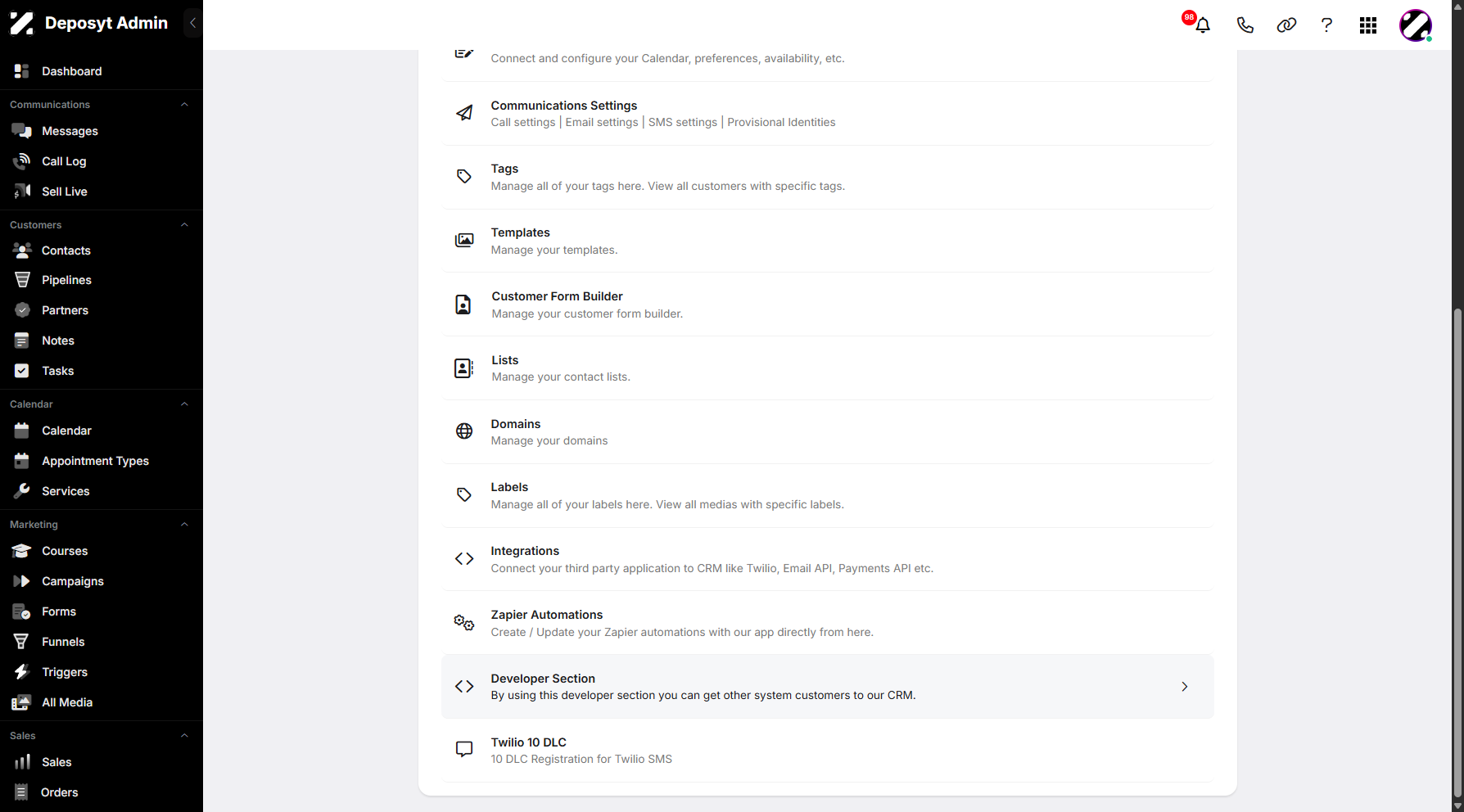Open the notifications bell
Screen dimensions: 1464x812
(x=1202, y=25)
